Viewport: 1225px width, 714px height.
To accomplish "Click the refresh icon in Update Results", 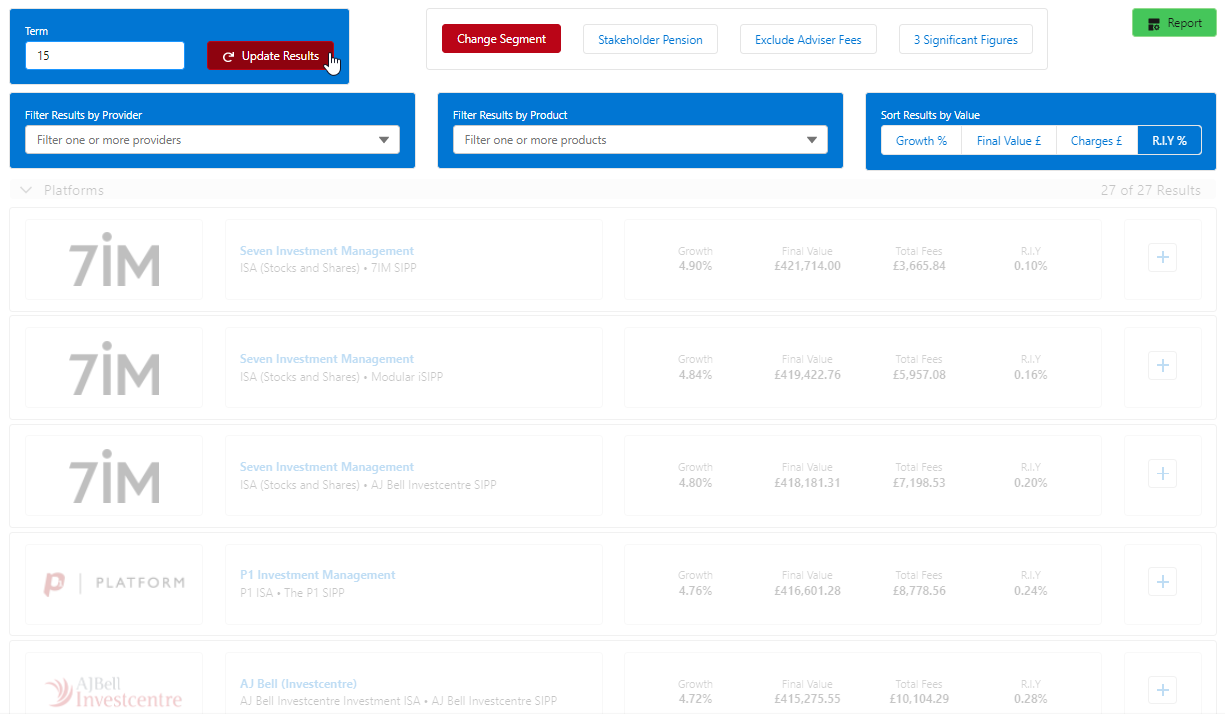I will pyautogui.click(x=228, y=57).
